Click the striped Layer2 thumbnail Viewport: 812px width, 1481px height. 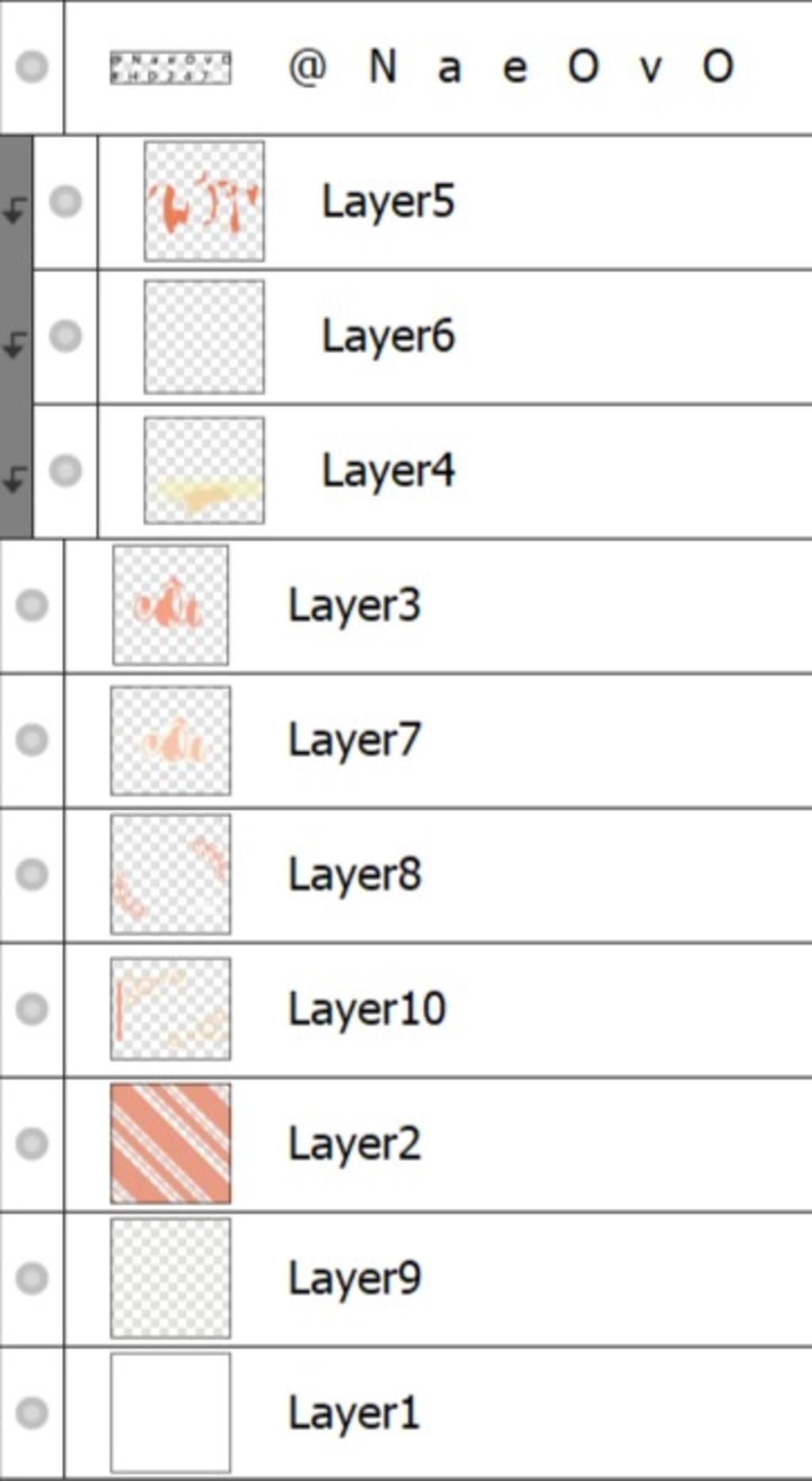170,1143
